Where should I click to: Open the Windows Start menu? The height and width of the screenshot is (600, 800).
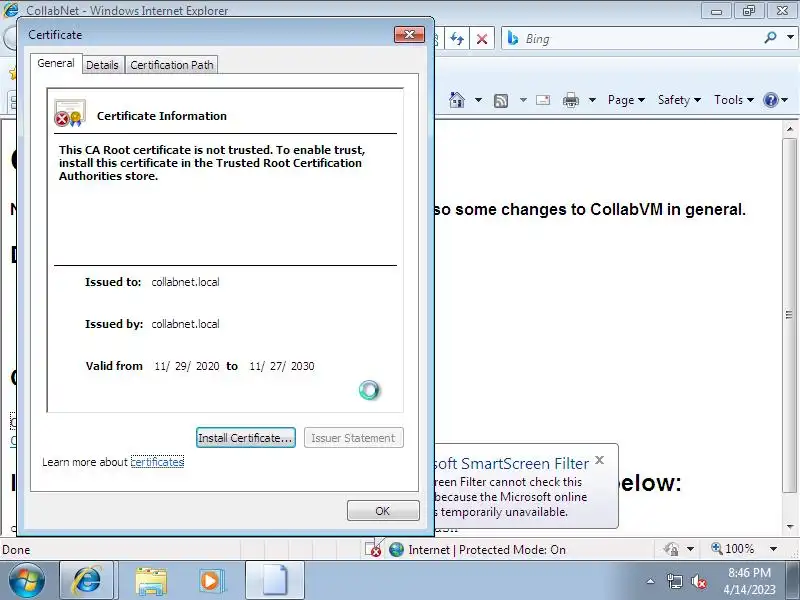point(26,580)
